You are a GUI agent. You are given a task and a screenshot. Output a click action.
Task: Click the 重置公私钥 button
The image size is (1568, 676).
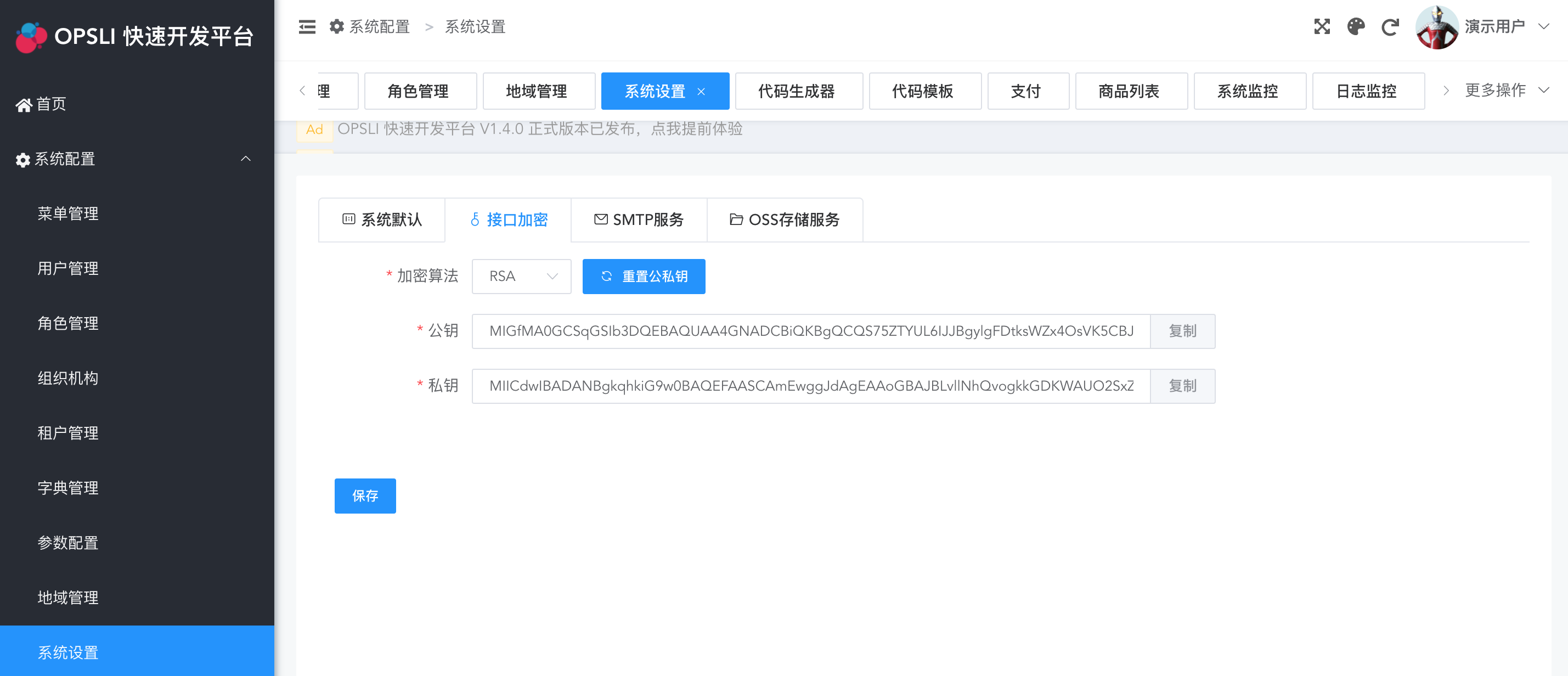pyautogui.click(x=644, y=277)
